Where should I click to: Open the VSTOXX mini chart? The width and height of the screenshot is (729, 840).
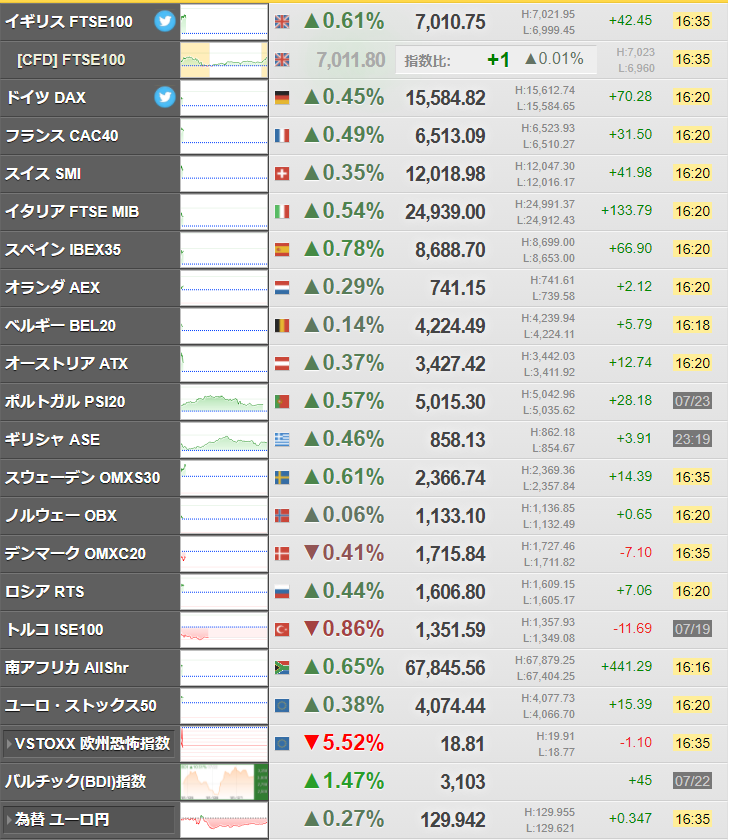(x=224, y=744)
